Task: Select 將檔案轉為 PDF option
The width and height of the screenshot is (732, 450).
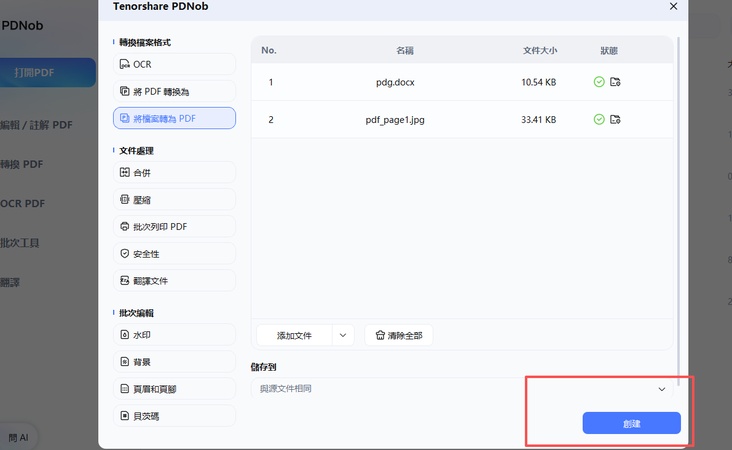Action: pyautogui.click(x=174, y=118)
